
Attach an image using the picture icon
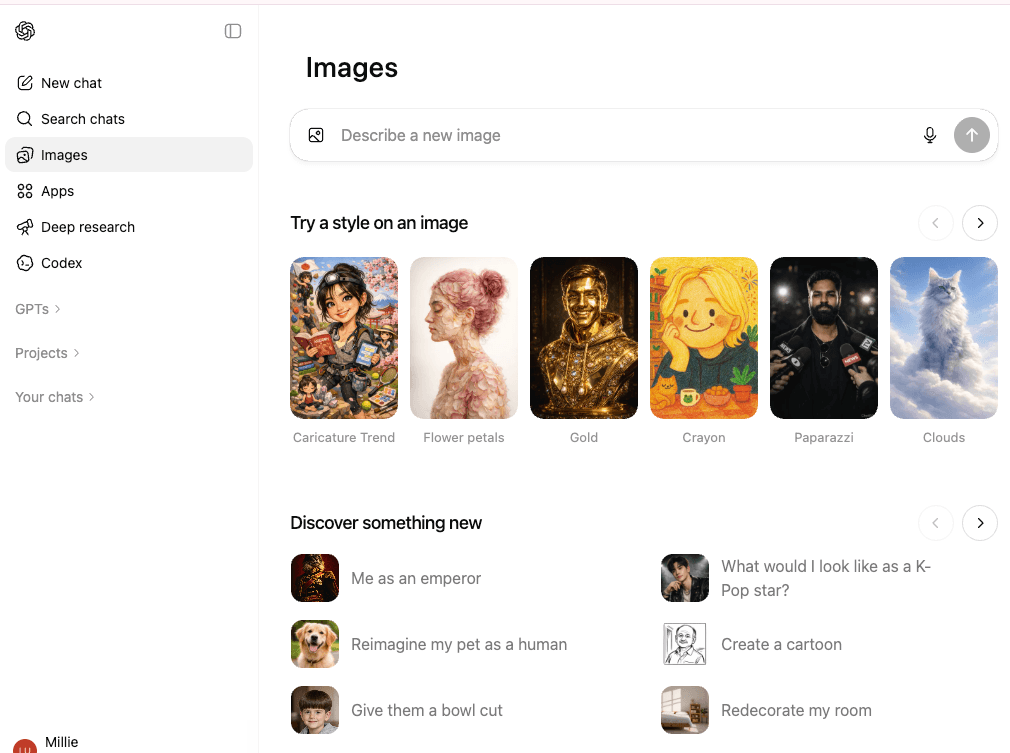coord(315,134)
